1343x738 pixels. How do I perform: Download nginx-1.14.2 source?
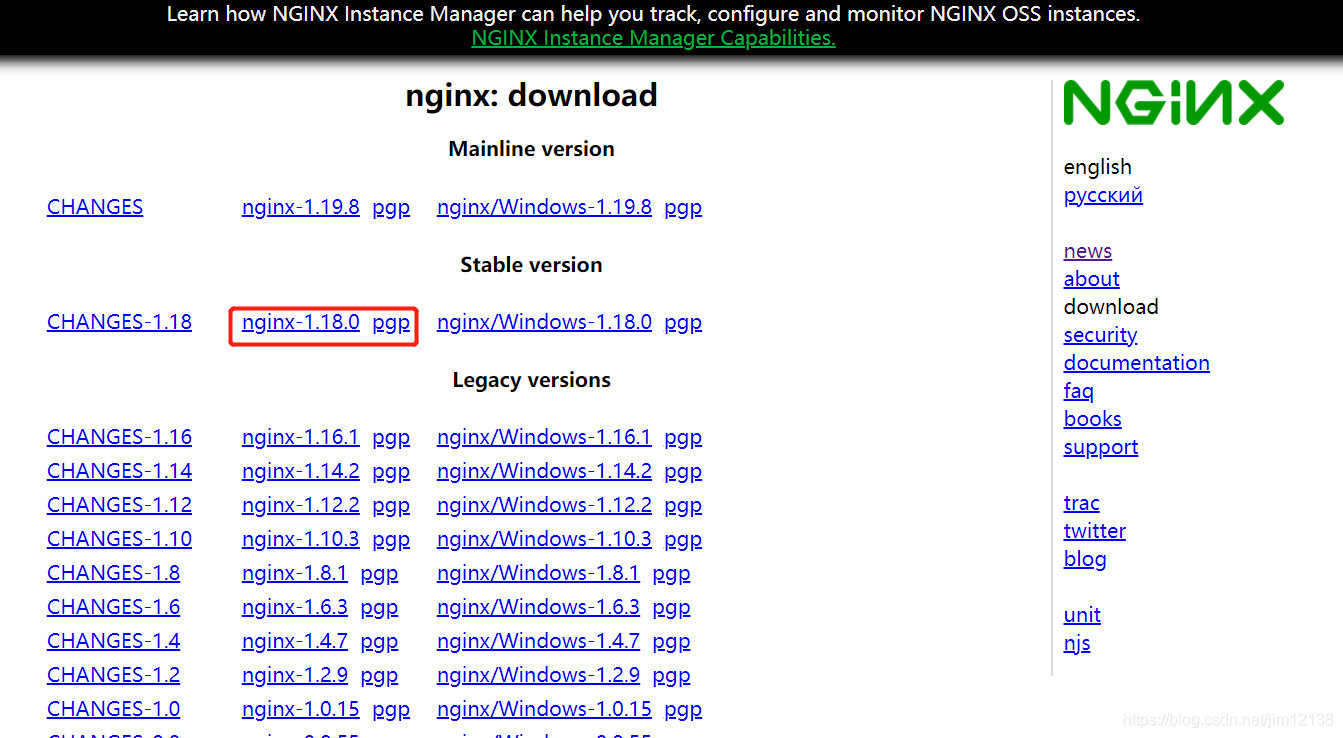pyautogui.click(x=300, y=471)
